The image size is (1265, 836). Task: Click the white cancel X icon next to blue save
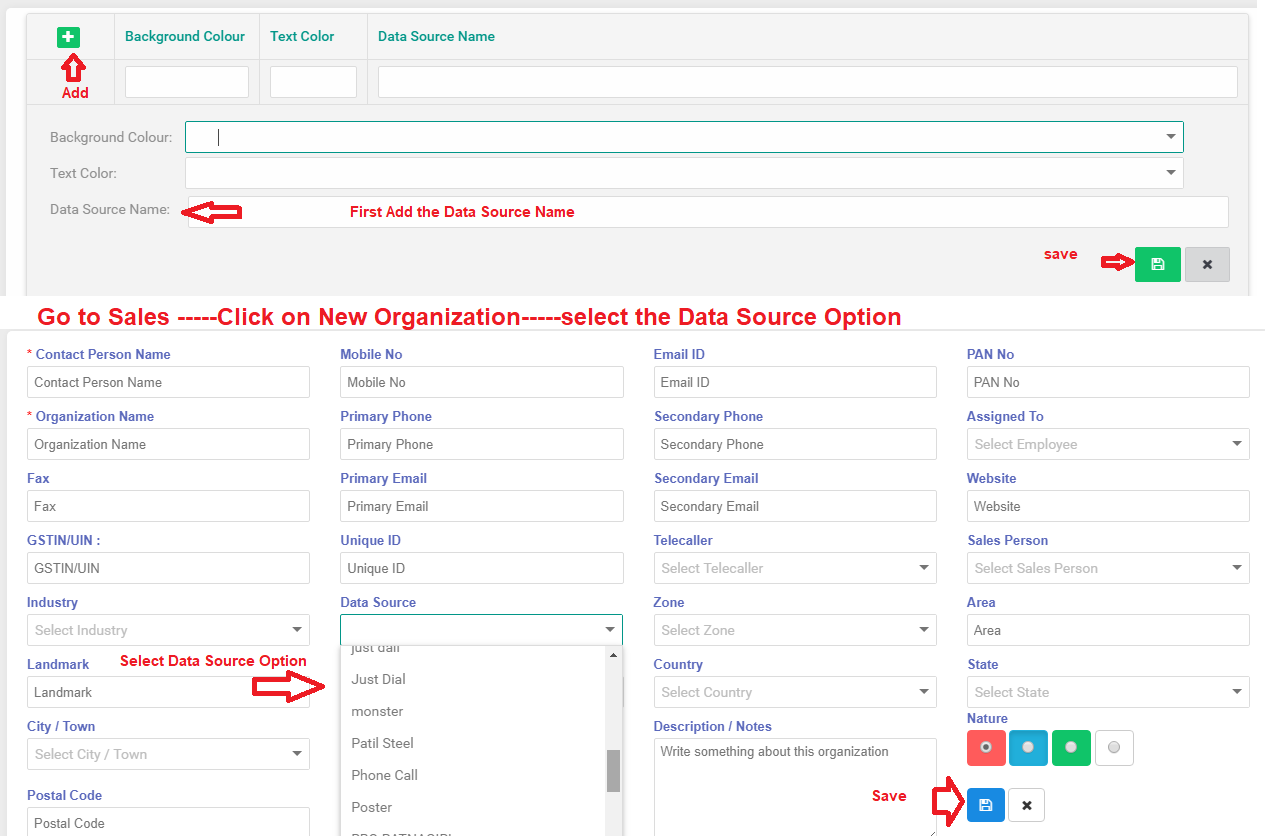coord(1026,805)
